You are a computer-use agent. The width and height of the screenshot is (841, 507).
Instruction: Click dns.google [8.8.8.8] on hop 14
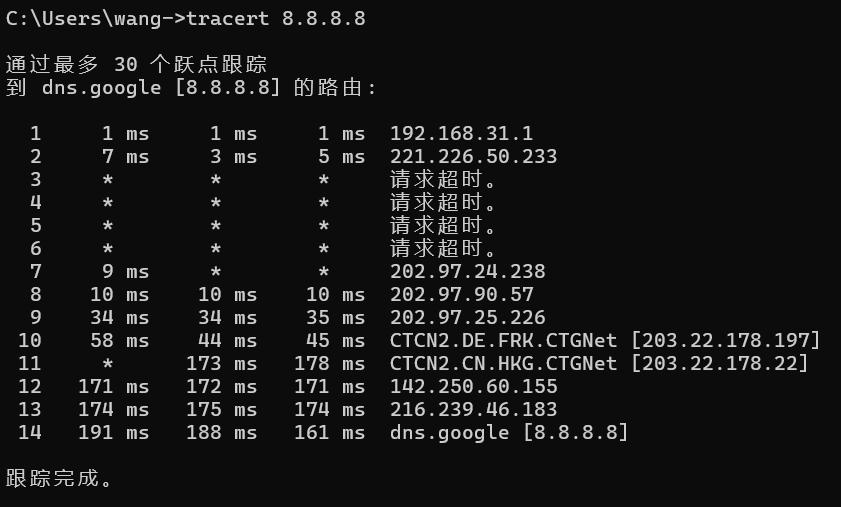(x=508, y=432)
